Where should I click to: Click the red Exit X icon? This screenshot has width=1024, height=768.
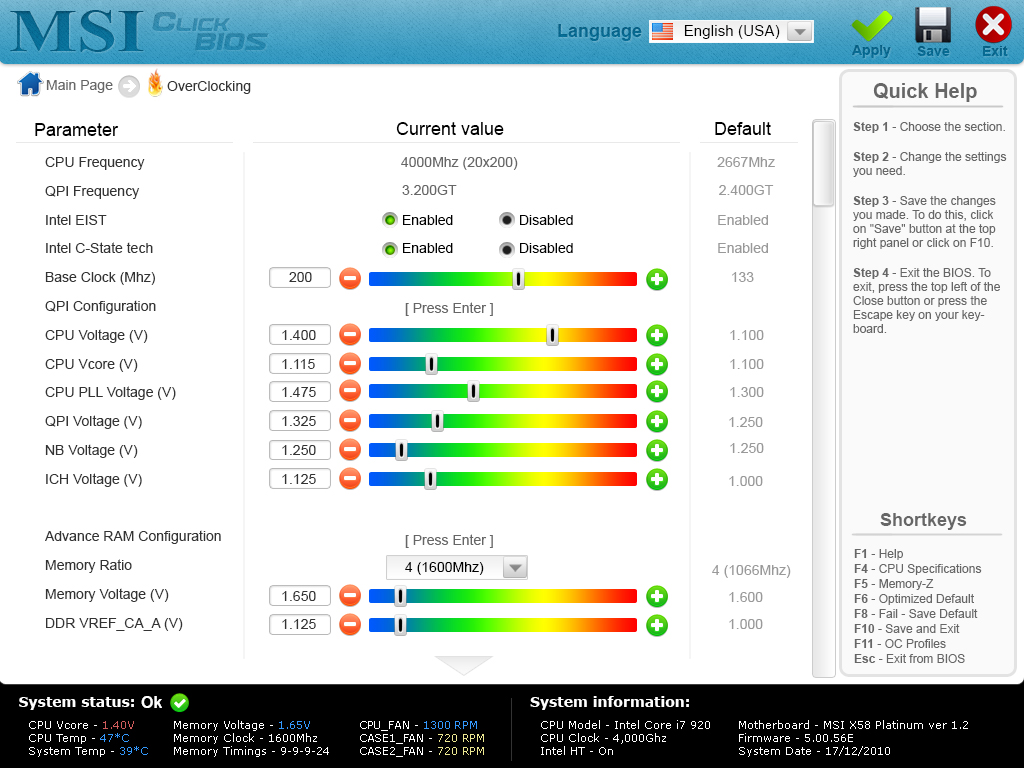pos(993,25)
